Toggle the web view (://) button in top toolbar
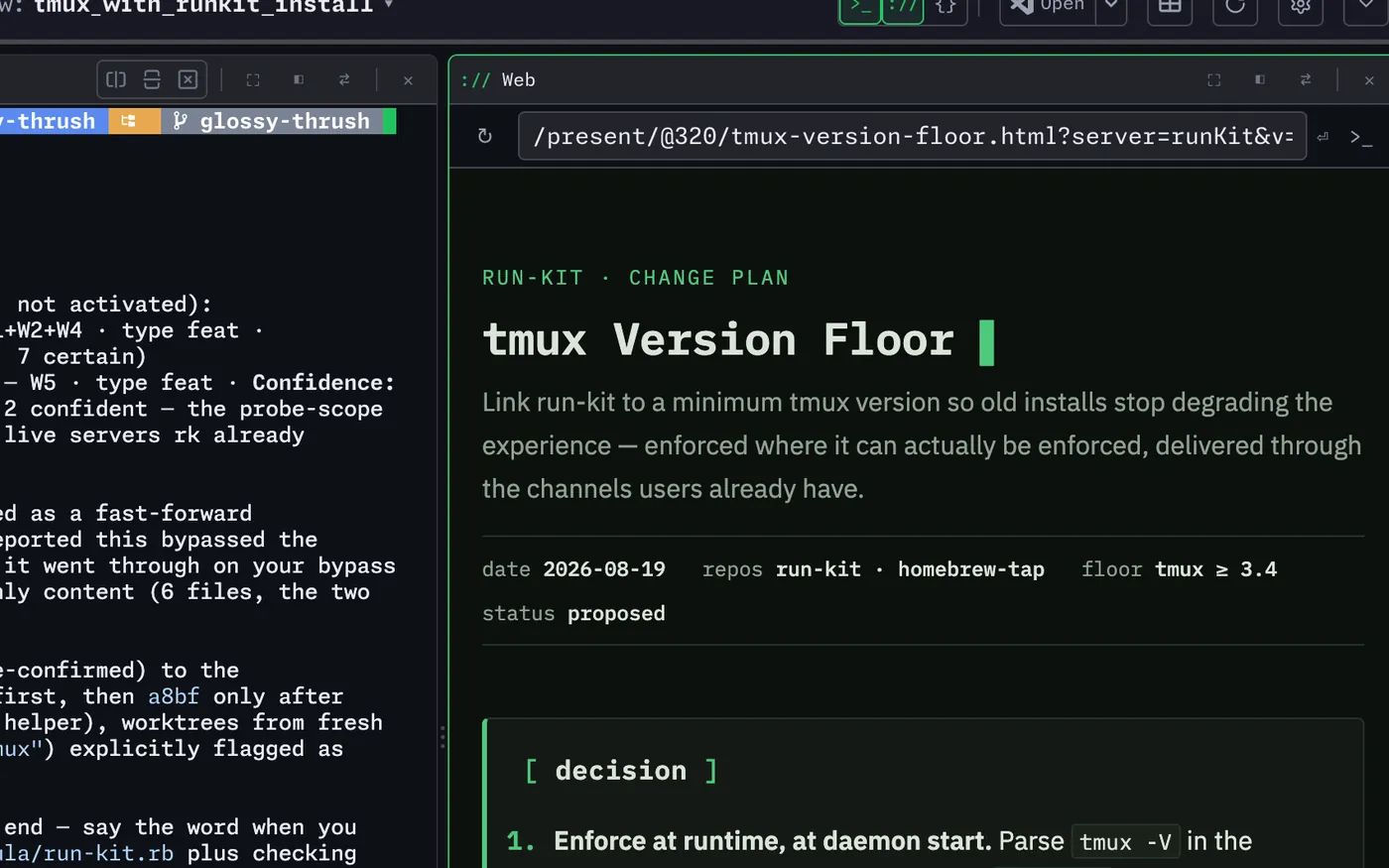Image resolution: width=1389 pixels, height=868 pixels. click(x=903, y=8)
